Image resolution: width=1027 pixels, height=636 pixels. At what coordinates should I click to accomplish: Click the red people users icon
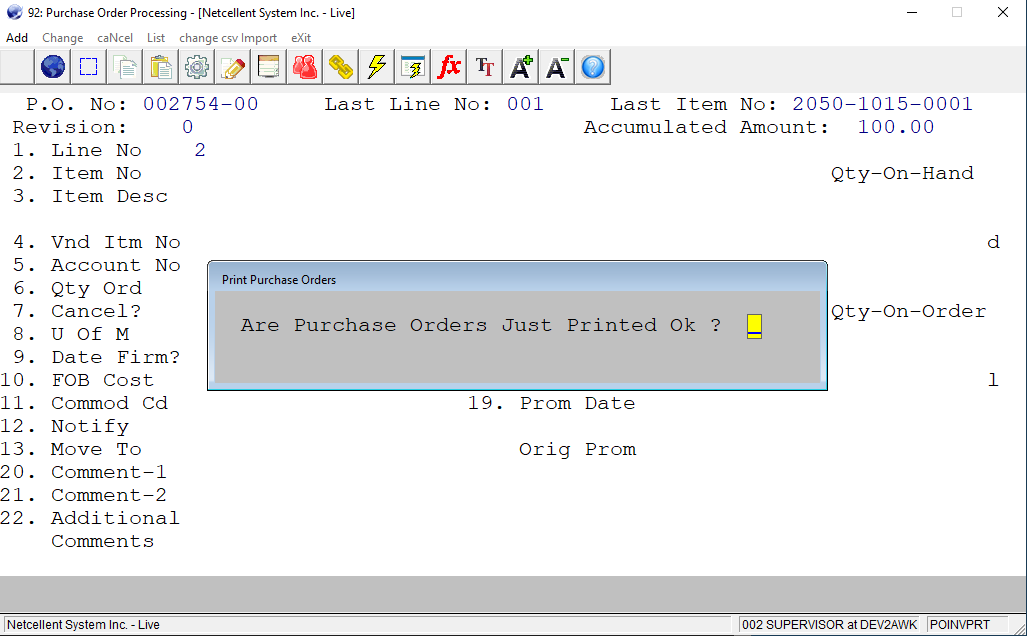point(305,67)
